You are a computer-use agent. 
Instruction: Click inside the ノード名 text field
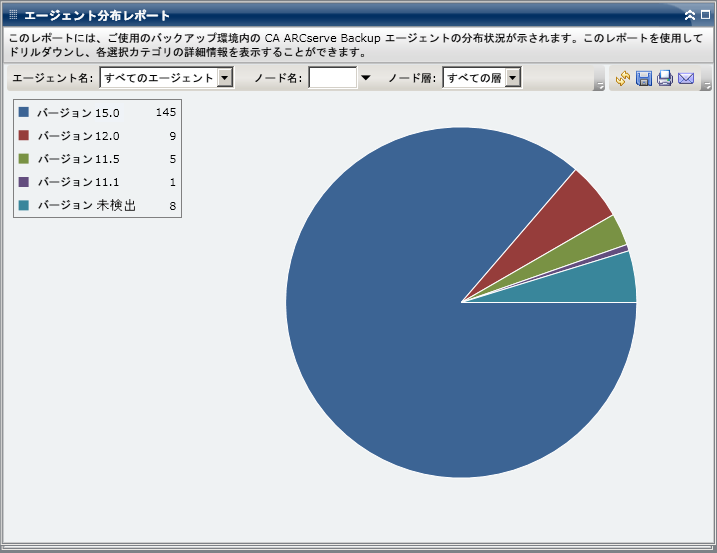tap(333, 78)
